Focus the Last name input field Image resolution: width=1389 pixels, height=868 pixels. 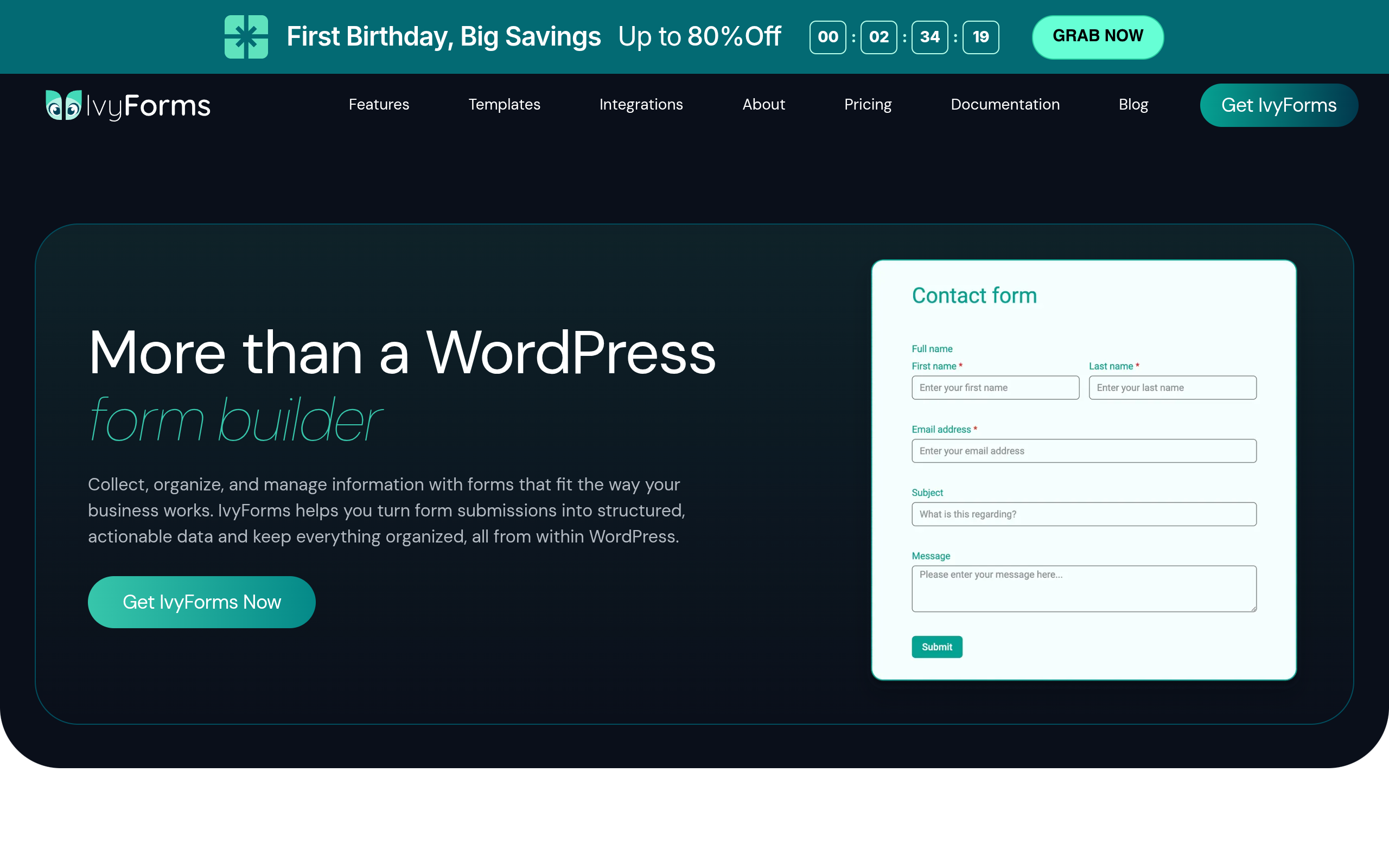pyautogui.click(x=1173, y=387)
